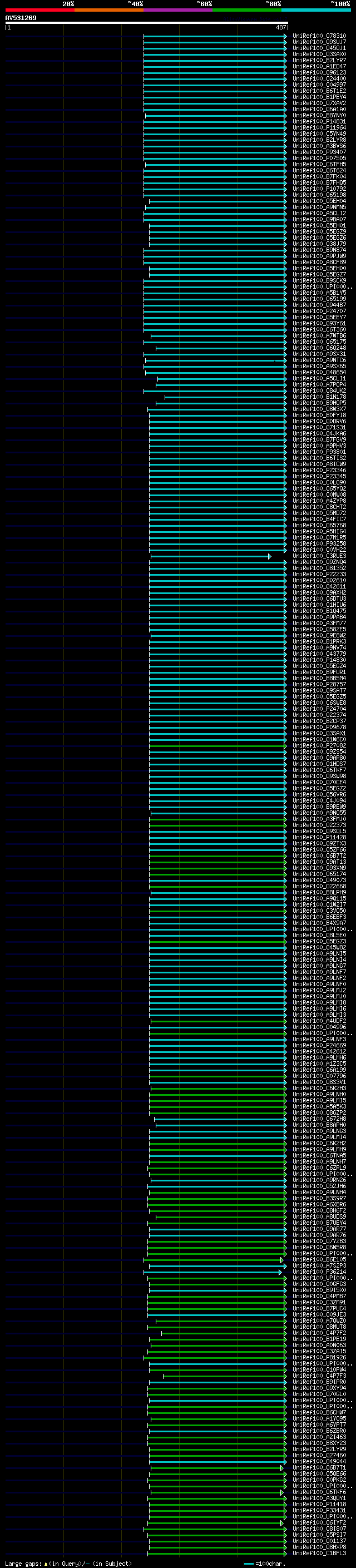Select hit UniRef100_Q9ZS54
The image size is (356, 1568).
click(x=319, y=751)
